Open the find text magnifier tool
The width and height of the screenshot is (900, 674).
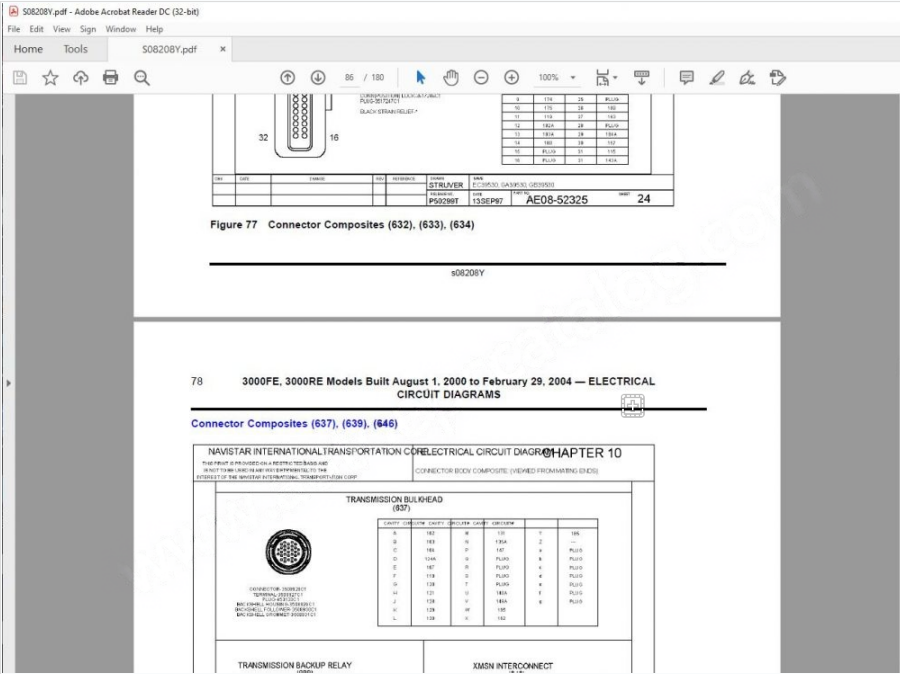tap(142, 78)
